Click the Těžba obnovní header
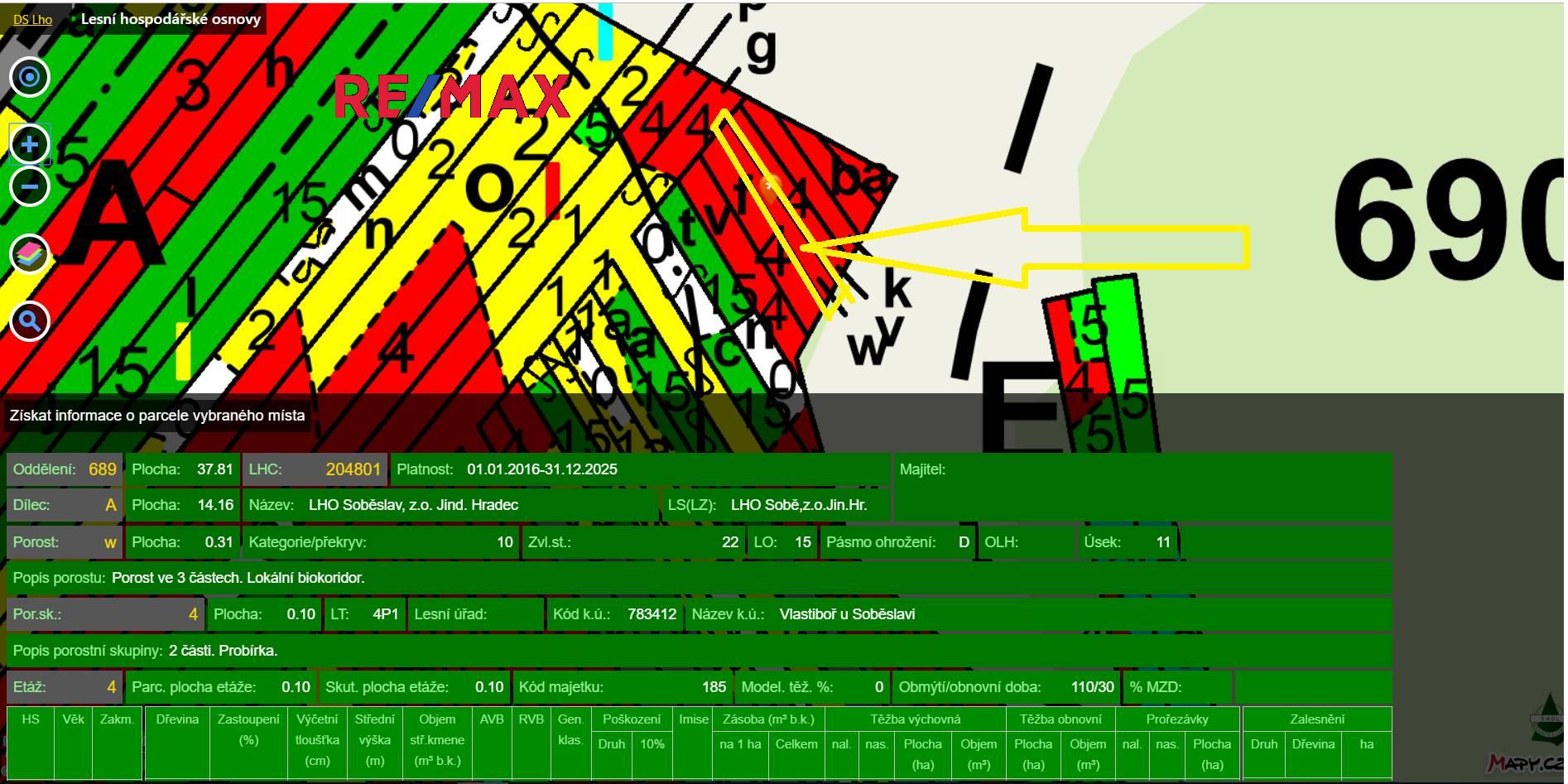 [1061, 719]
